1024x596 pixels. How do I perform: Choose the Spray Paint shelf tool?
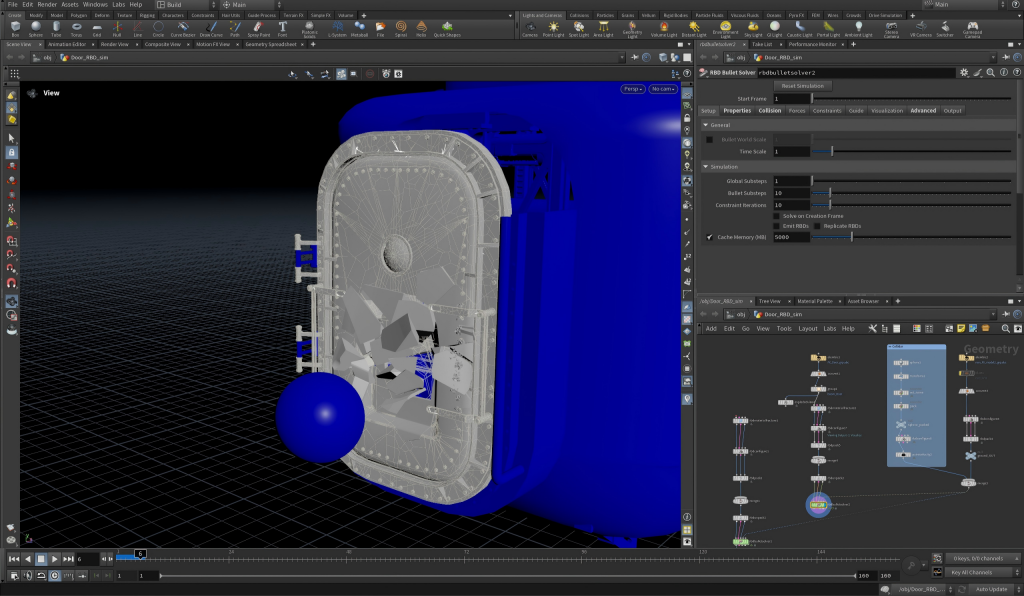pyautogui.click(x=259, y=28)
